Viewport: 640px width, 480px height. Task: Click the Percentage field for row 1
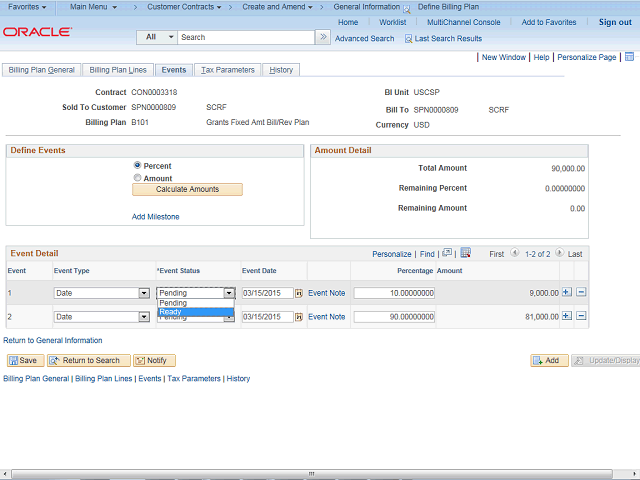[394, 293]
